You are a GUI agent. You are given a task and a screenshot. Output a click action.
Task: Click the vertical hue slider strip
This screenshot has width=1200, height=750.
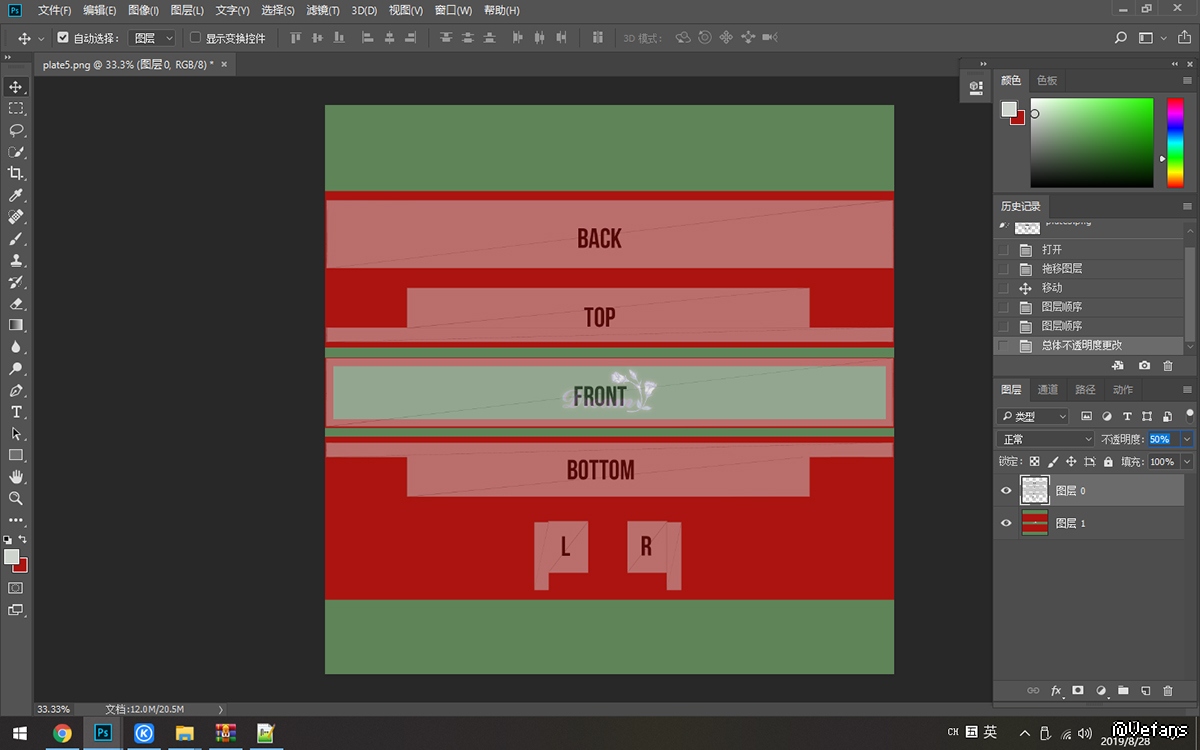1175,142
